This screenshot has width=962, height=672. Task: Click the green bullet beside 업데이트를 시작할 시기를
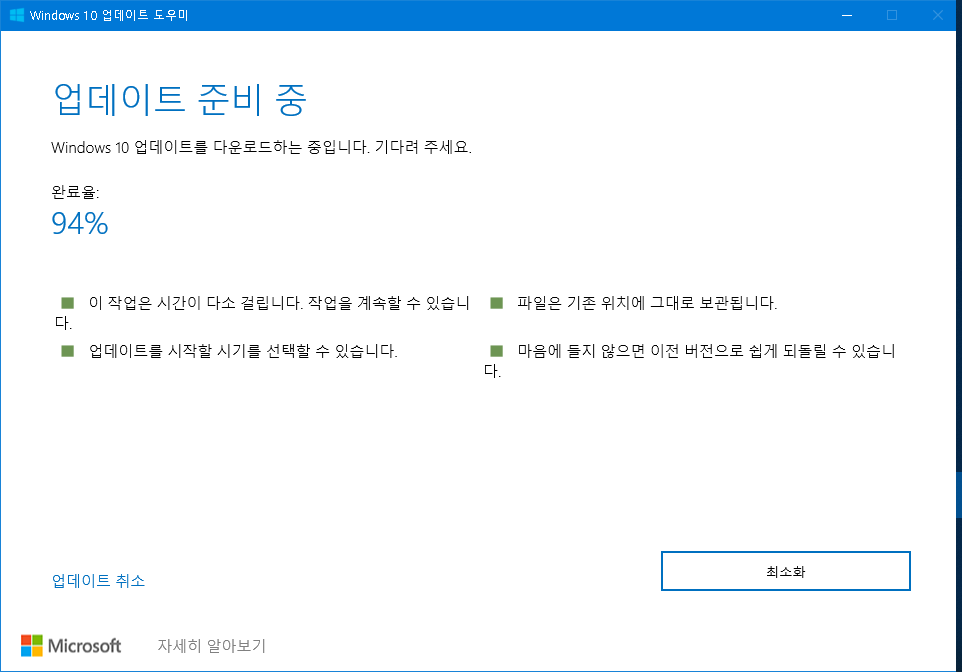tap(67, 351)
